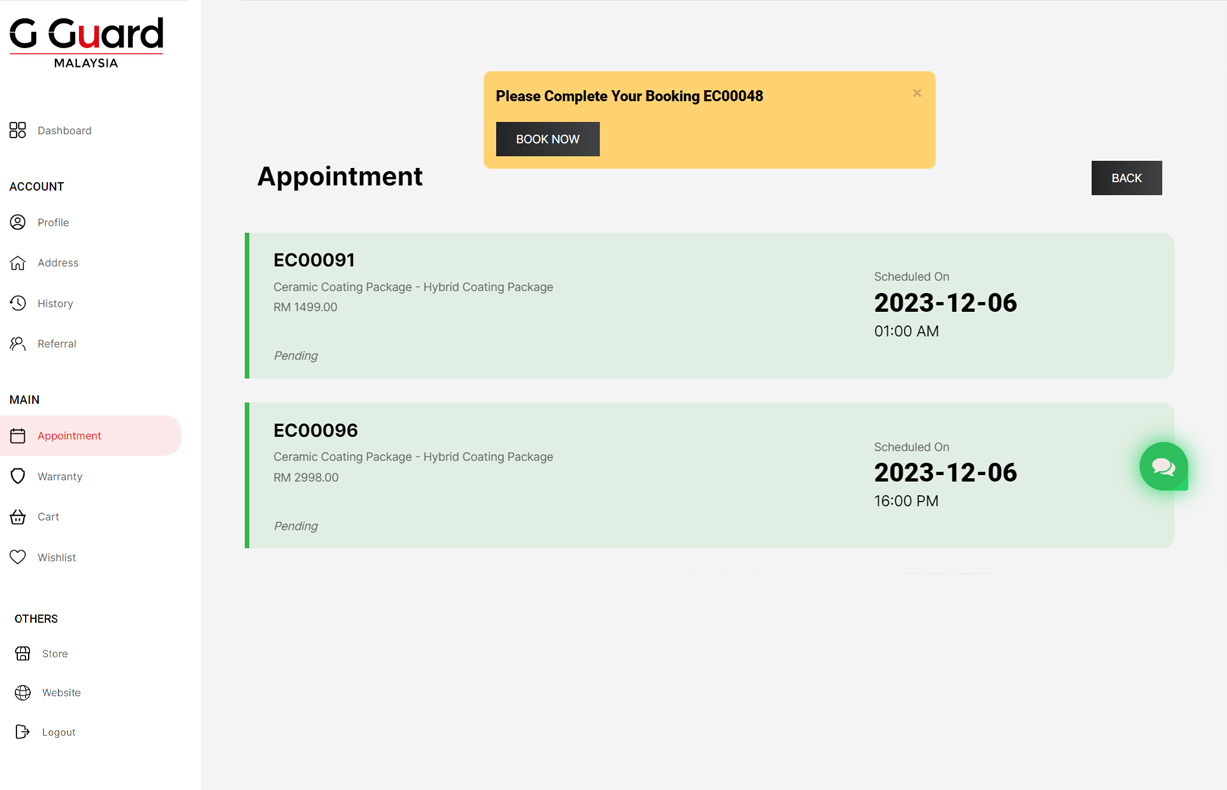Click the Profile user icon

tap(18, 222)
